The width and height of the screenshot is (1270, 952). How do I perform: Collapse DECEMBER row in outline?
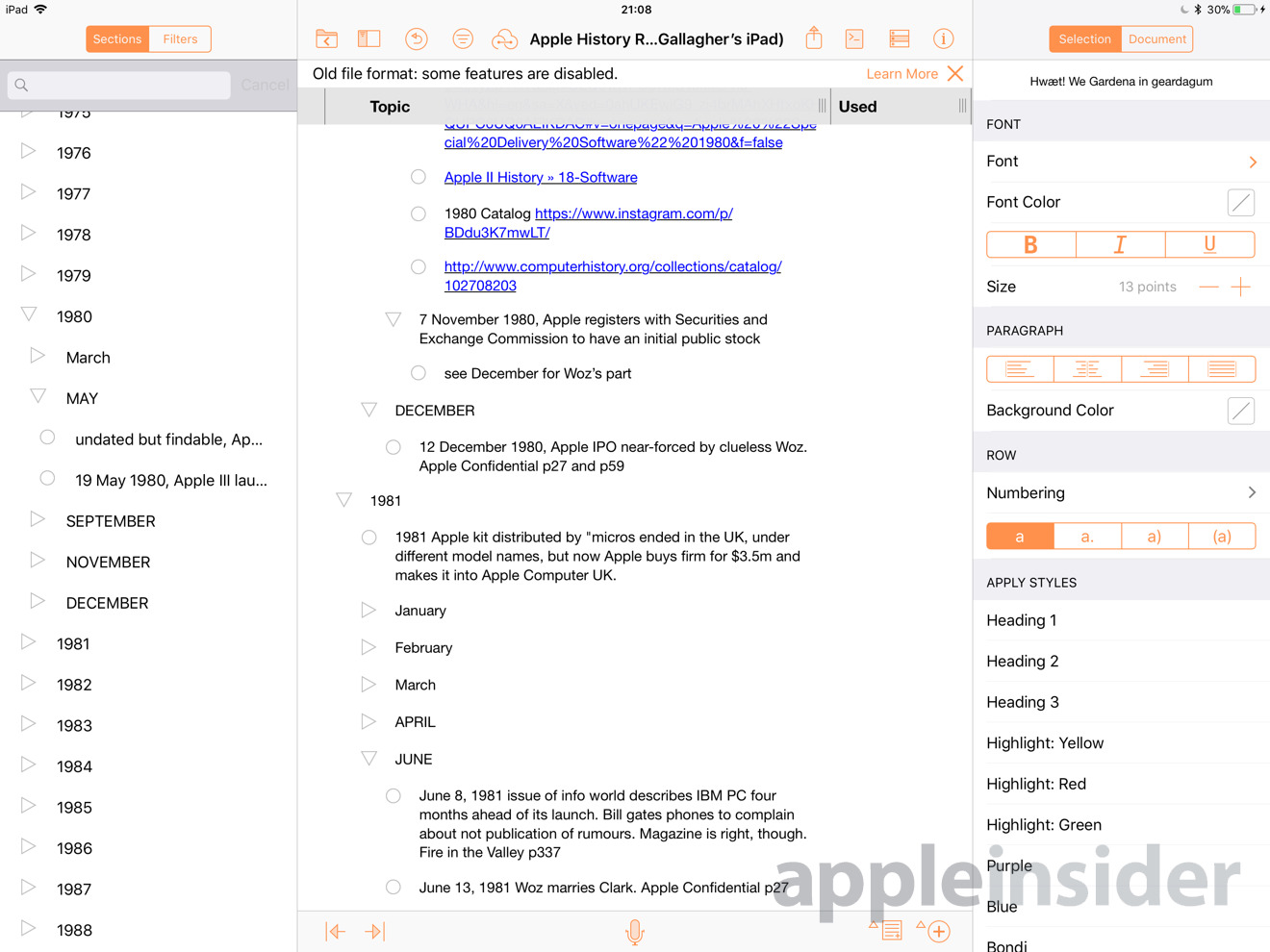tap(368, 410)
